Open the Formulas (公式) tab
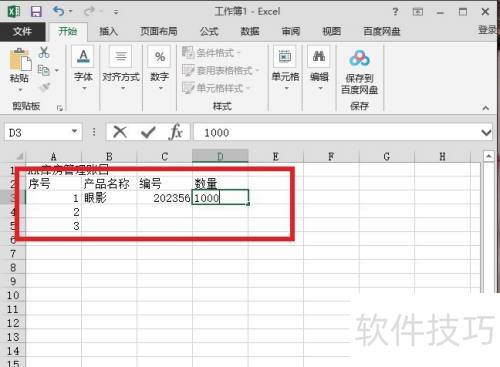500x367 pixels. tap(209, 31)
